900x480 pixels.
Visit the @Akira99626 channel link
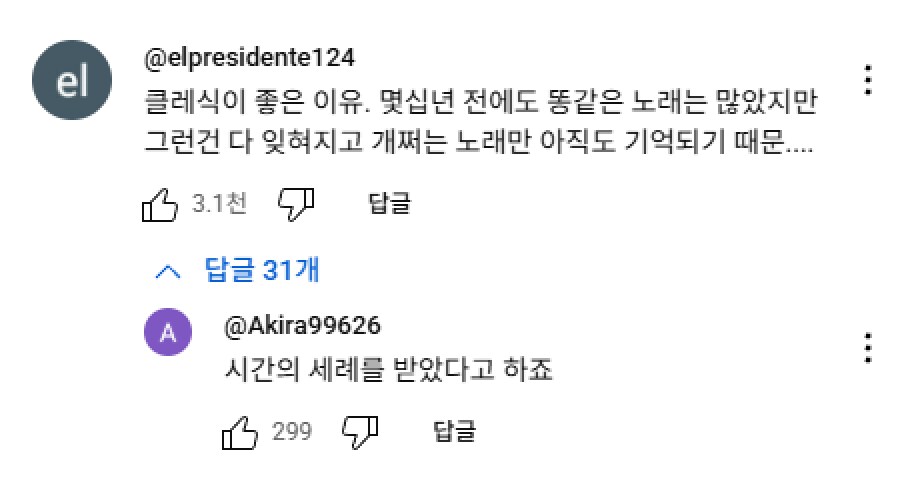point(304,326)
